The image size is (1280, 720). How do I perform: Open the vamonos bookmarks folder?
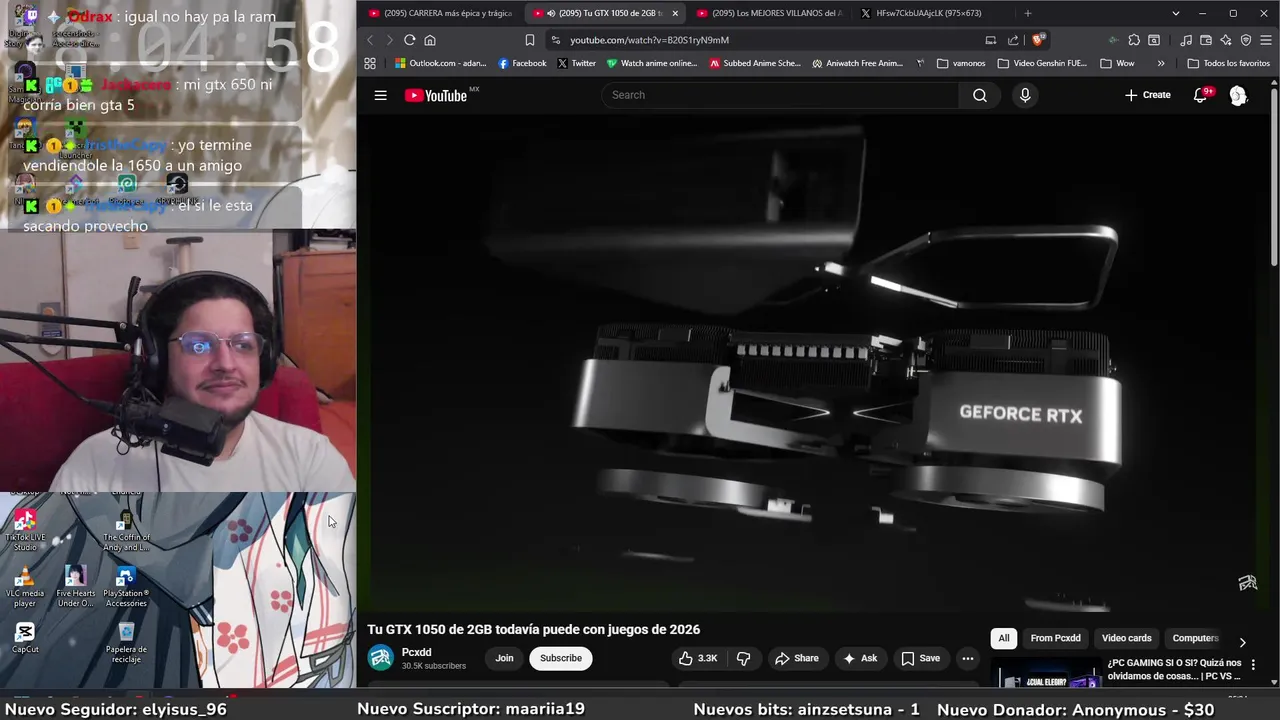(x=961, y=63)
